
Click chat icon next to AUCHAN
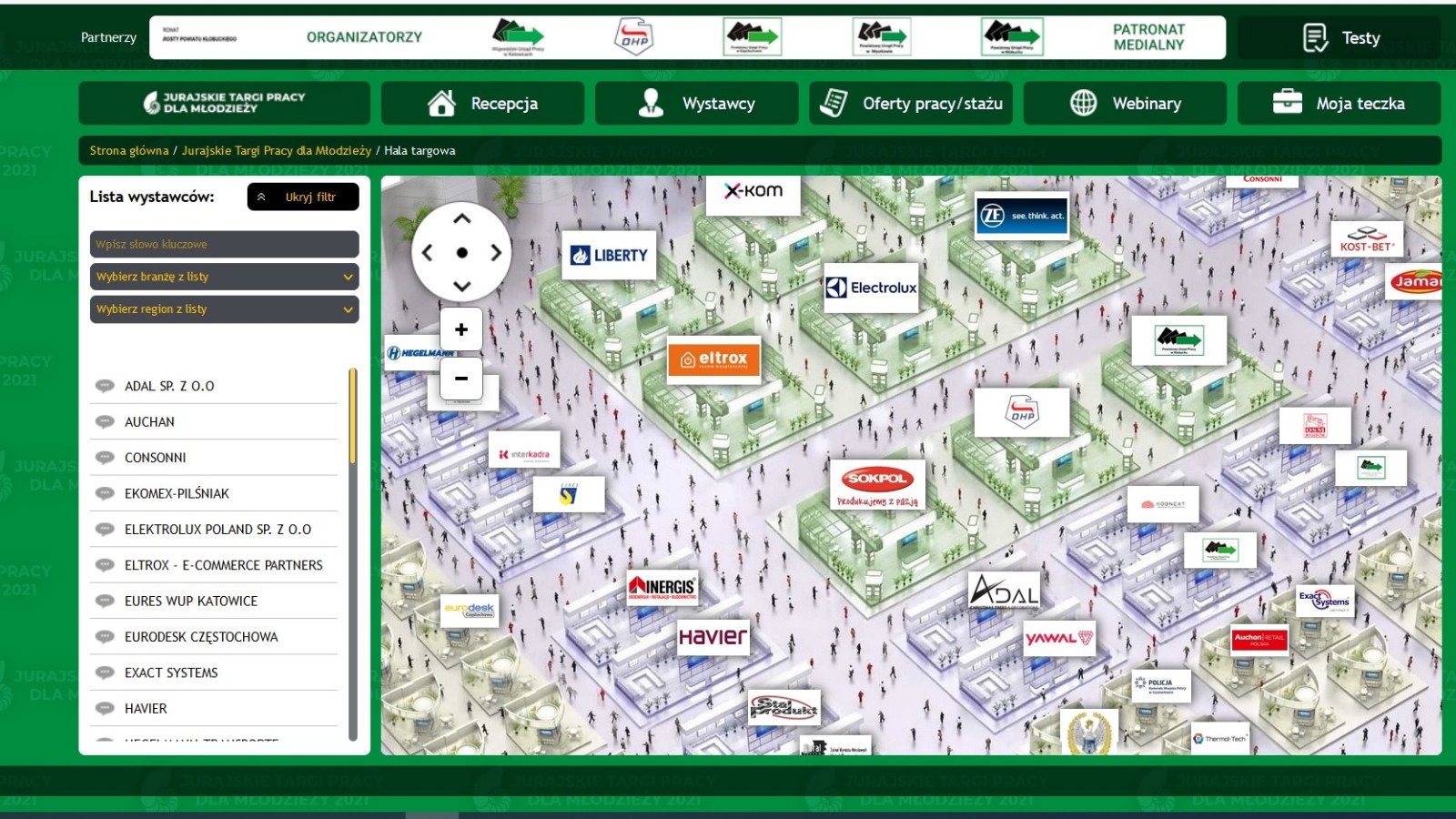pos(105,421)
